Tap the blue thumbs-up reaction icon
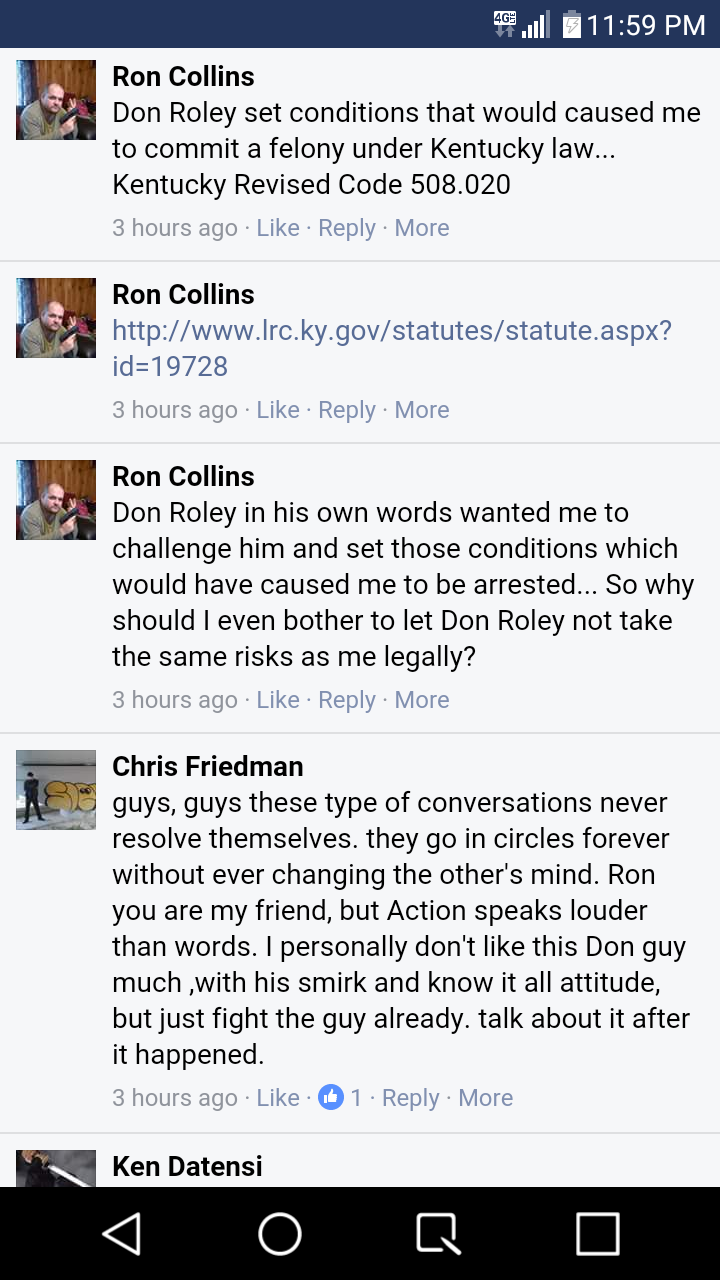The height and width of the screenshot is (1280, 720). [x=331, y=1097]
